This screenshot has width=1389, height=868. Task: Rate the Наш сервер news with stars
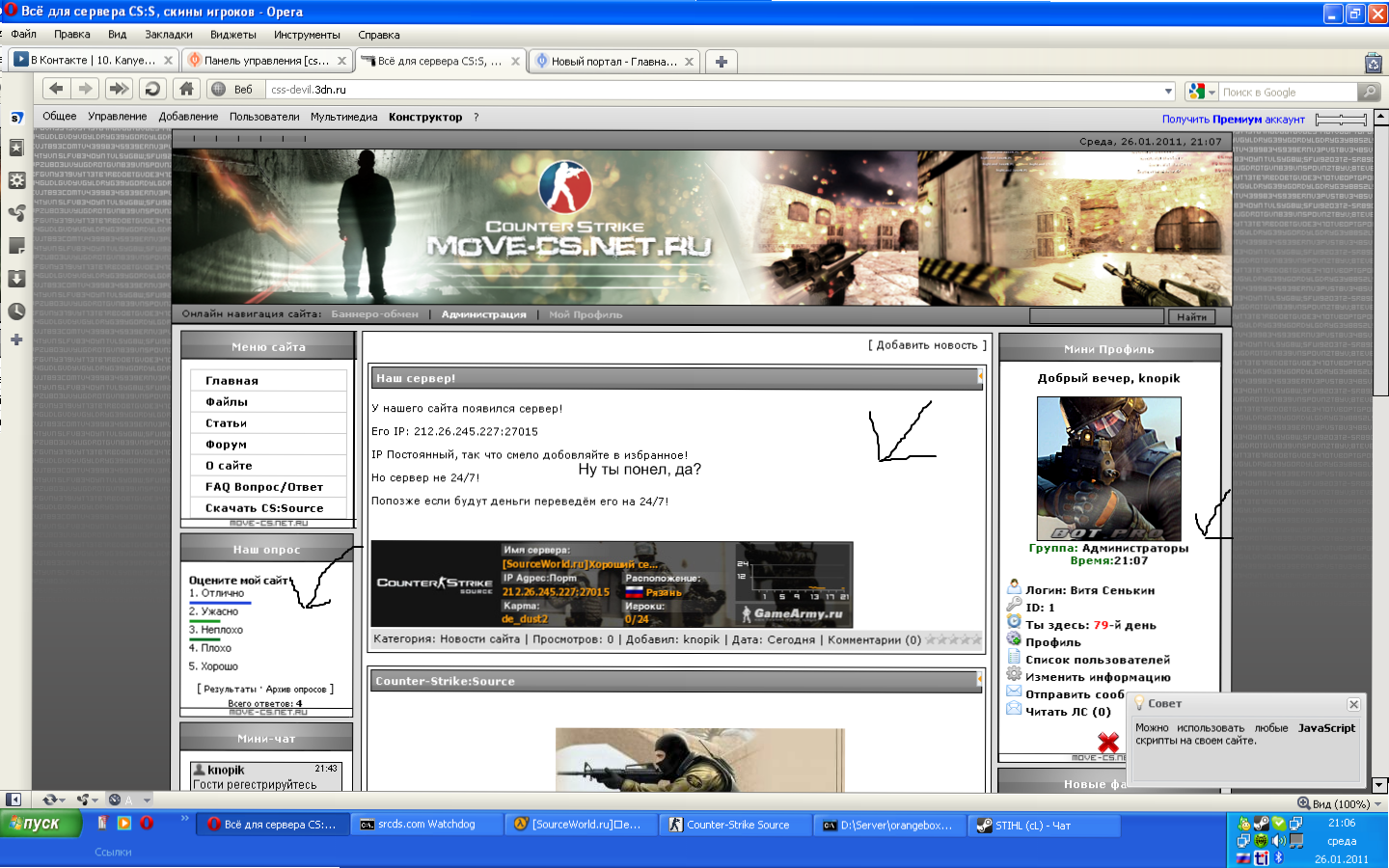[953, 639]
